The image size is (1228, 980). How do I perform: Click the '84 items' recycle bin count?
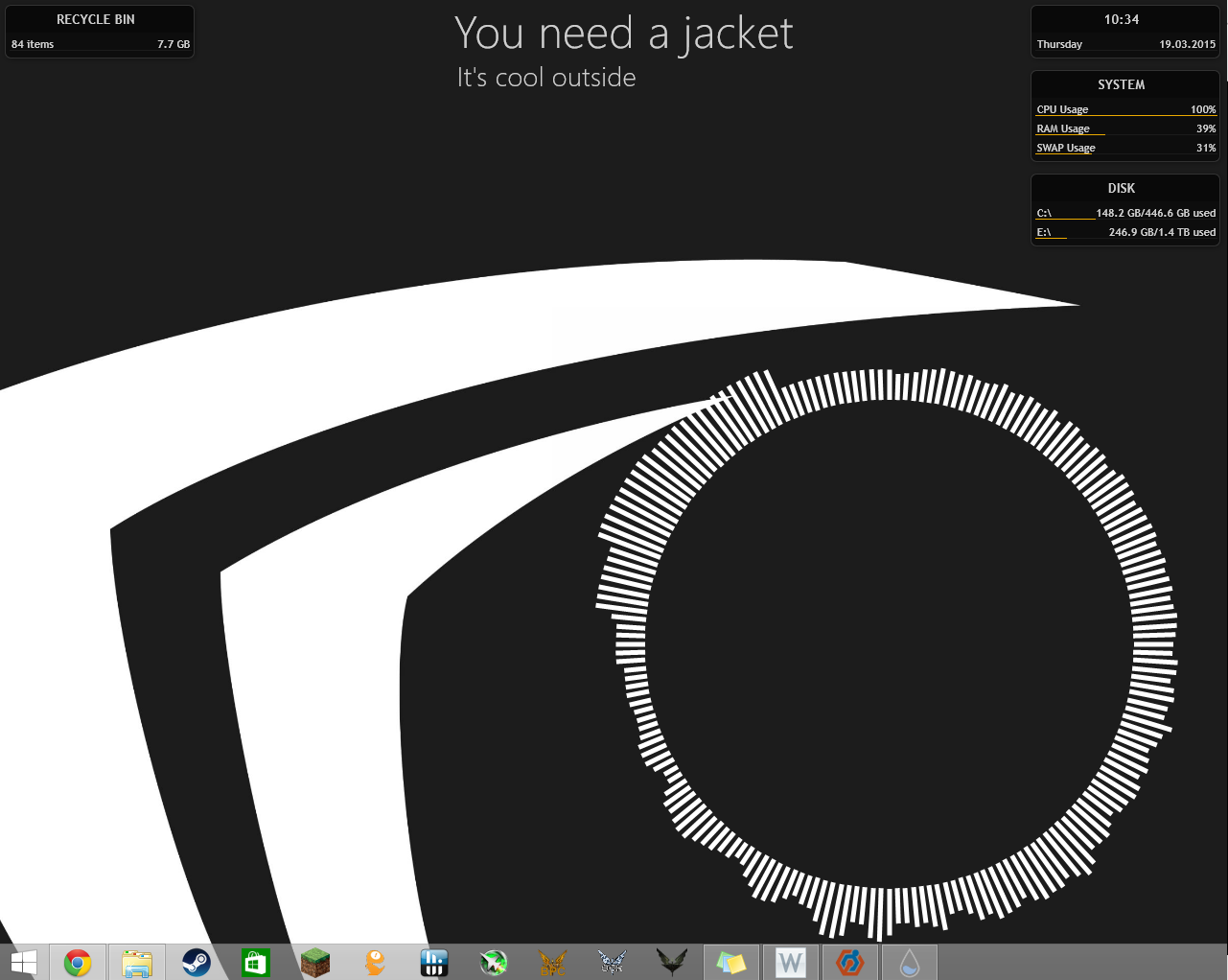click(x=33, y=44)
